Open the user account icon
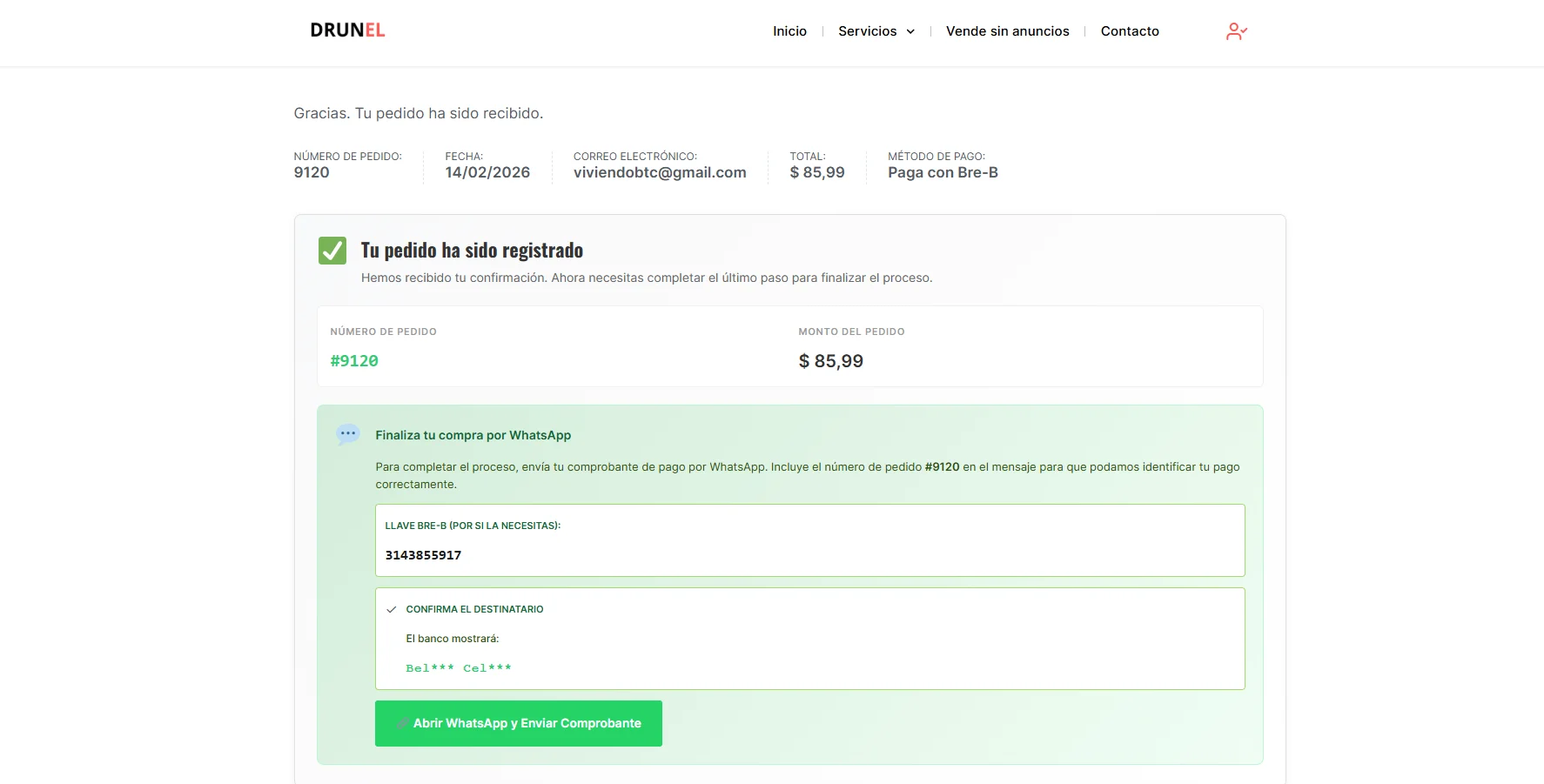The image size is (1544, 784). (x=1236, y=31)
